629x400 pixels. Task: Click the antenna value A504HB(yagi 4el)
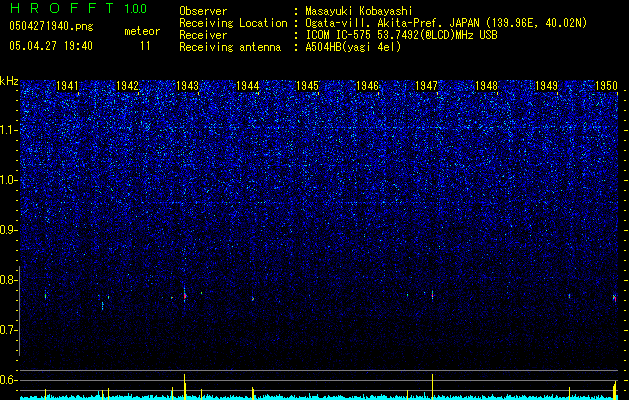pos(353,47)
